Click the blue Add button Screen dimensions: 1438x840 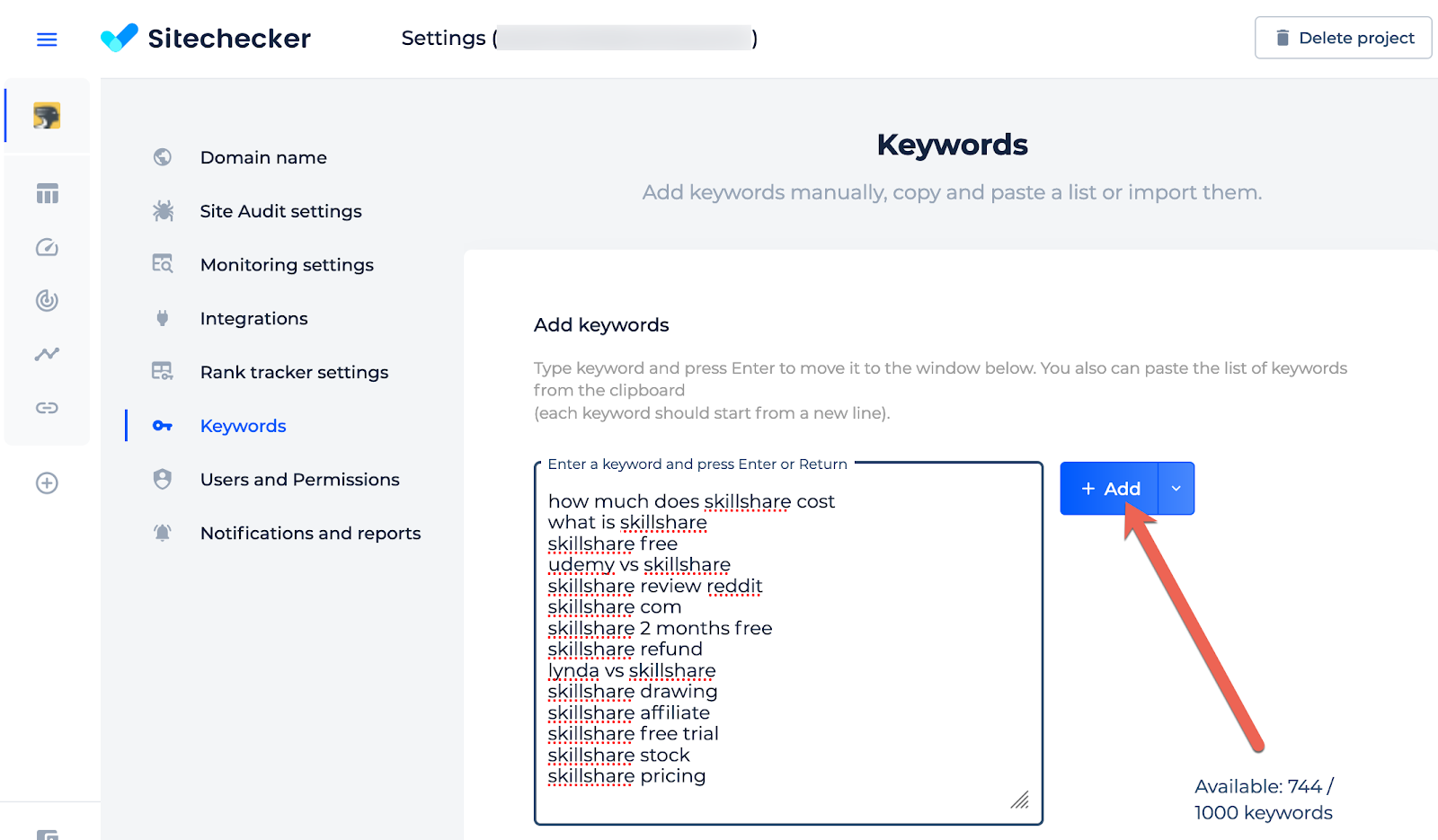click(x=1110, y=489)
